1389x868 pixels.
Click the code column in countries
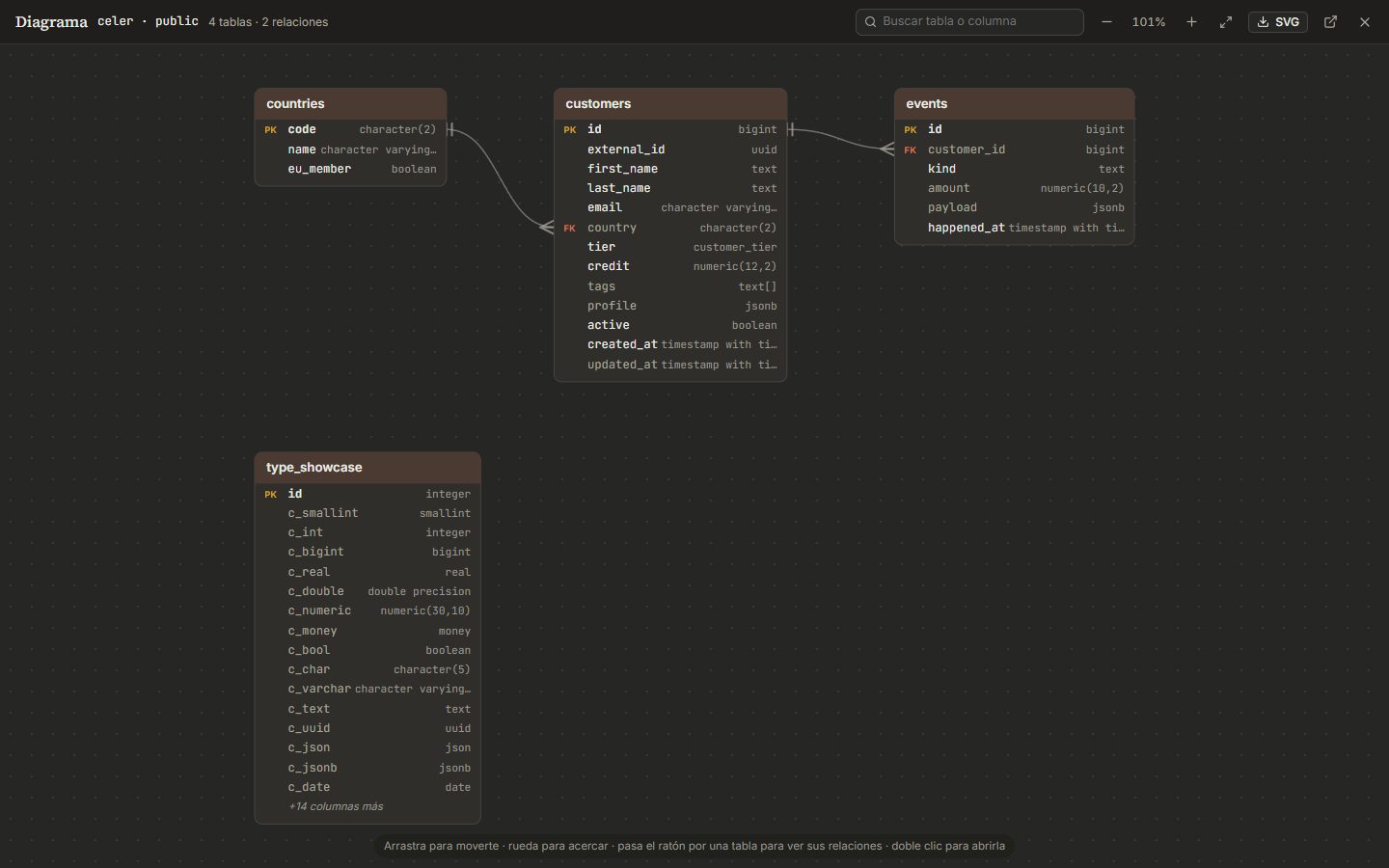point(350,129)
